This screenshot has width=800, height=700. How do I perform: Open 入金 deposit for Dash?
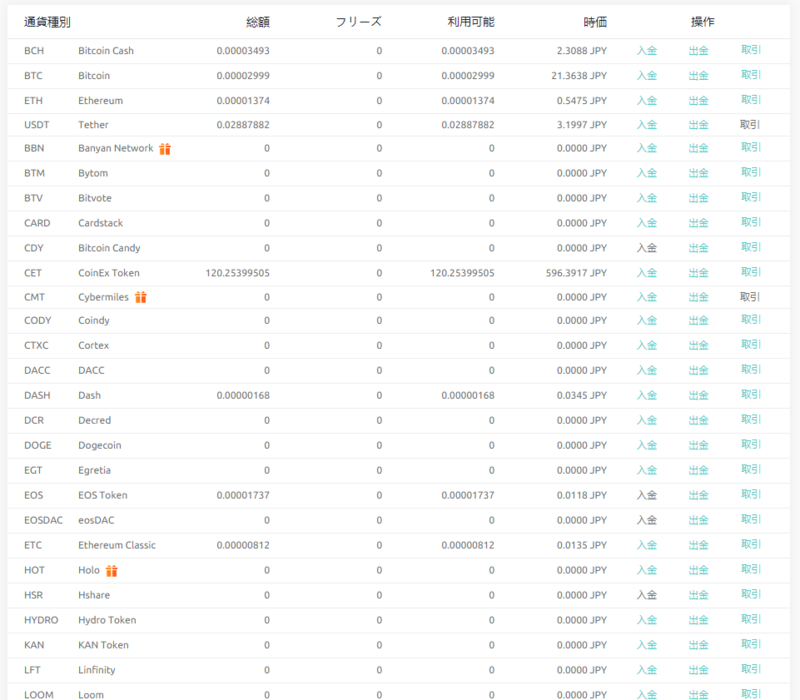pos(646,395)
